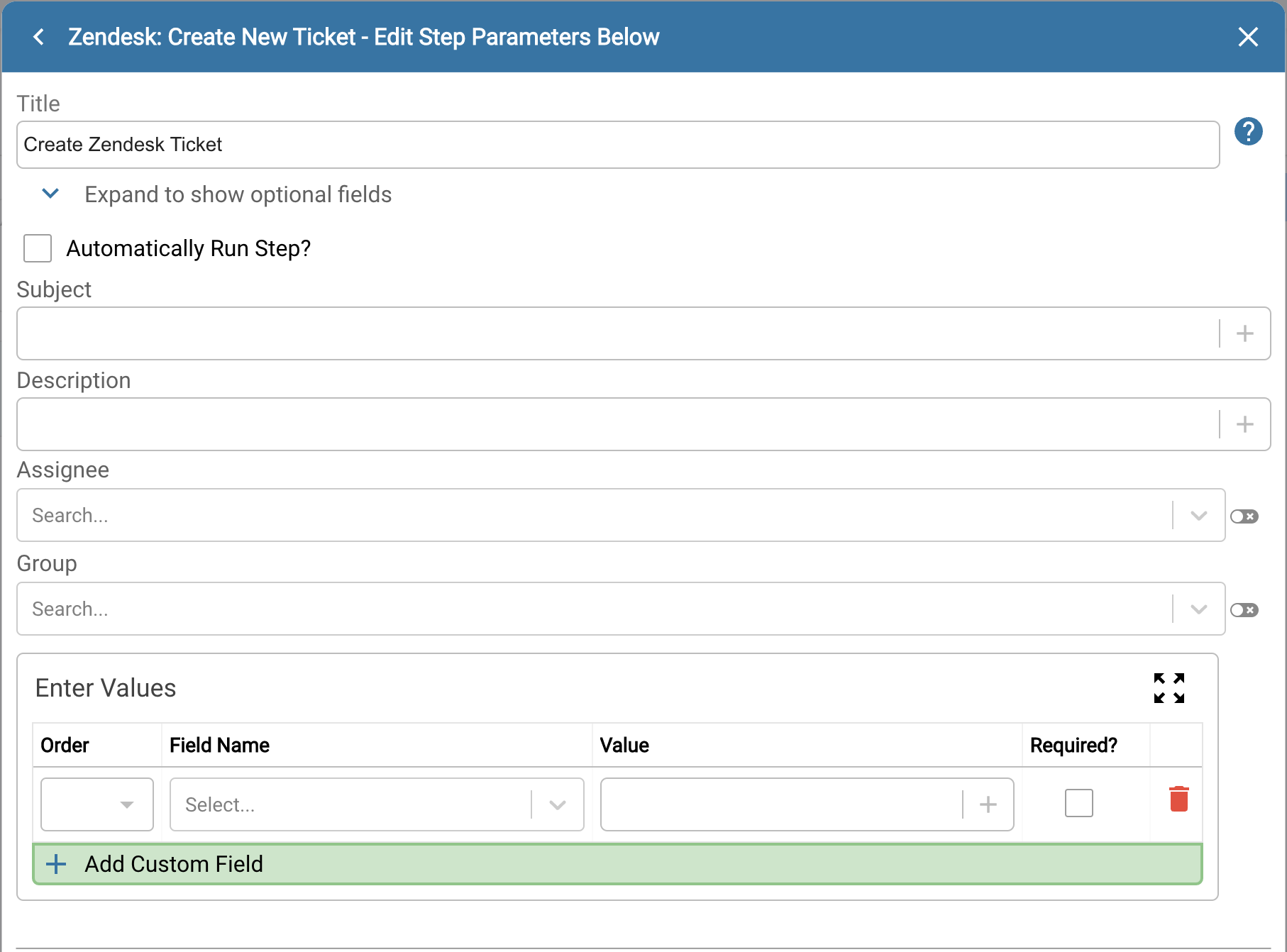Go back using the header arrow
Screen dimensions: 1287x952
(39, 37)
